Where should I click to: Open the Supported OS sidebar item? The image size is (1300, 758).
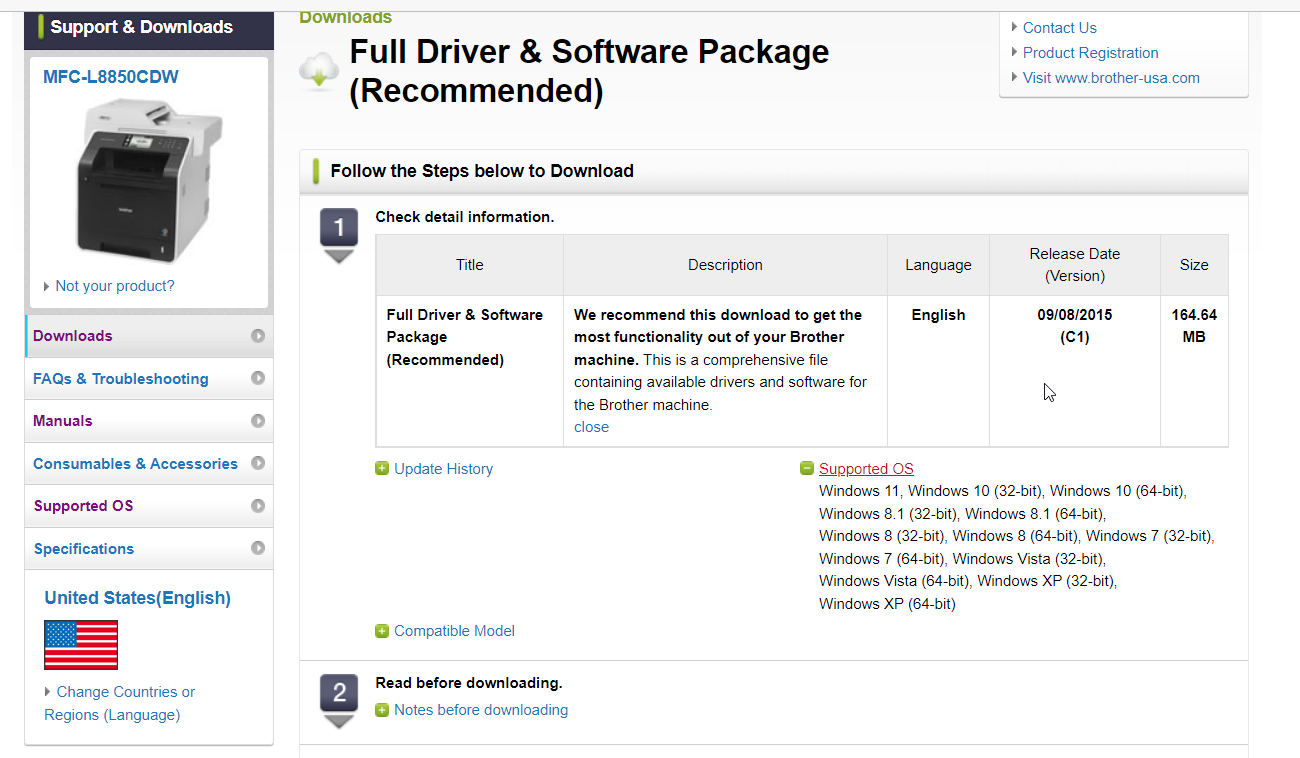click(x=83, y=506)
